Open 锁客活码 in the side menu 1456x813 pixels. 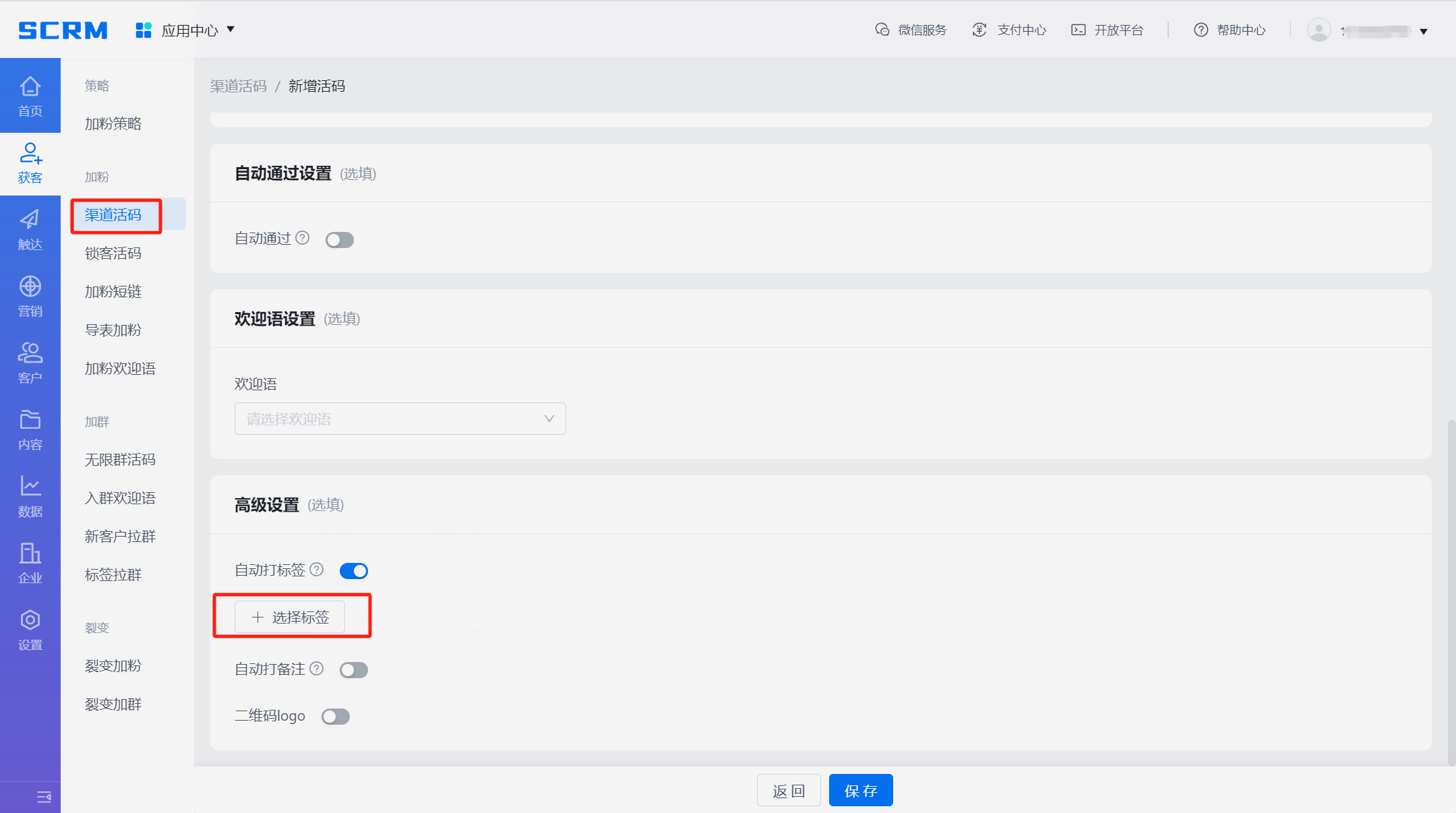click(113, 253)
